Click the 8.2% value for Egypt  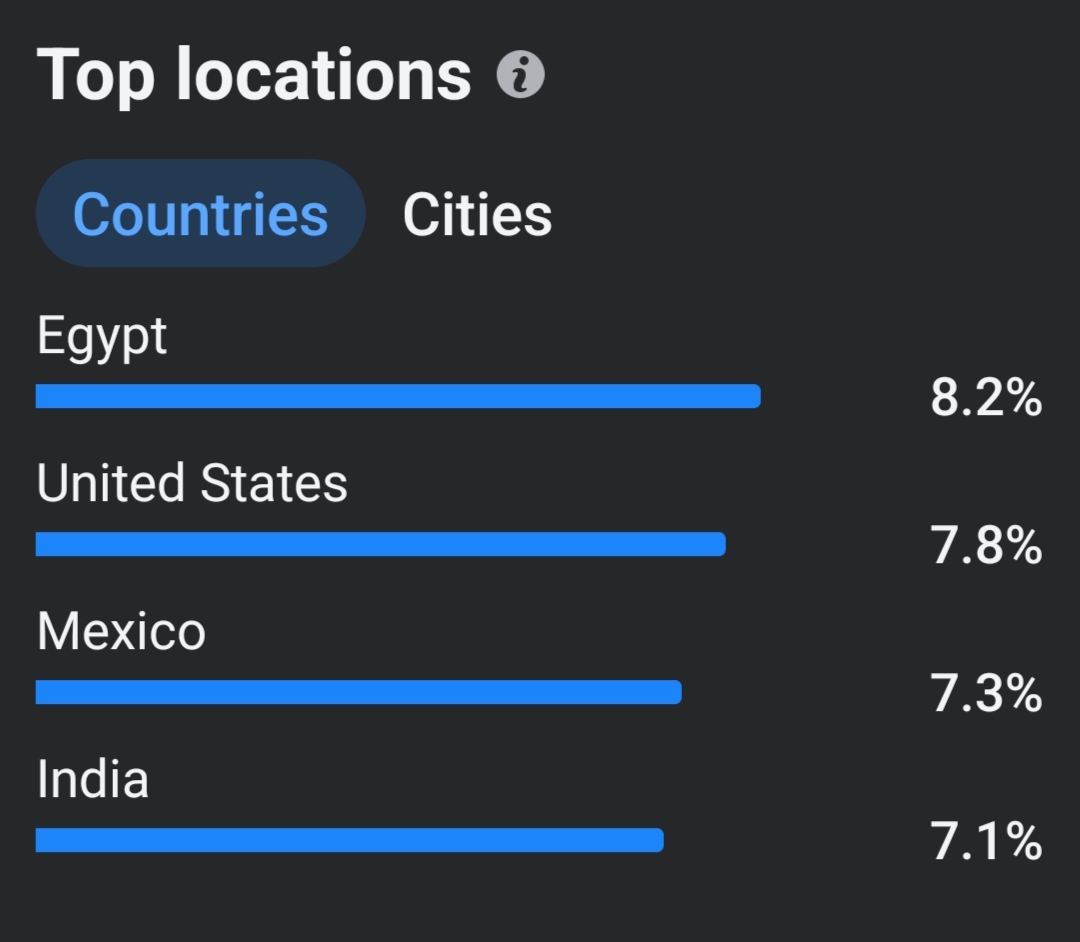click(986, 398)
